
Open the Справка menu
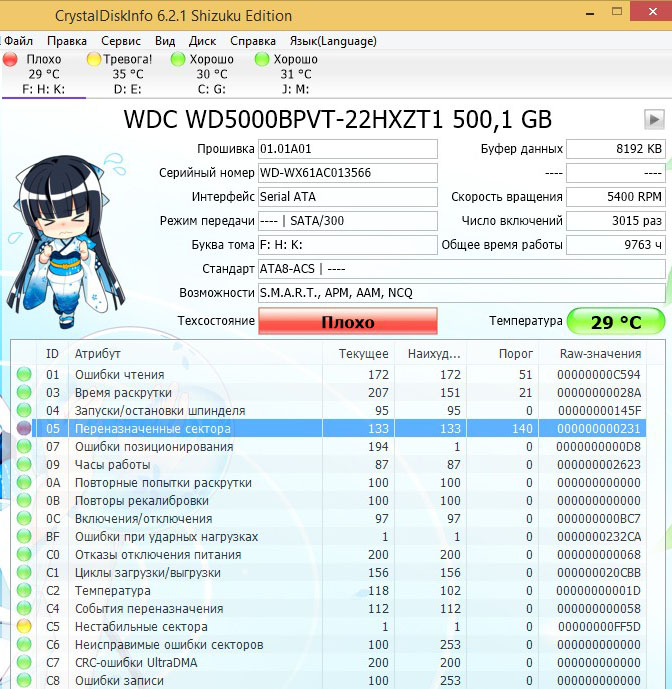(253, 41)
